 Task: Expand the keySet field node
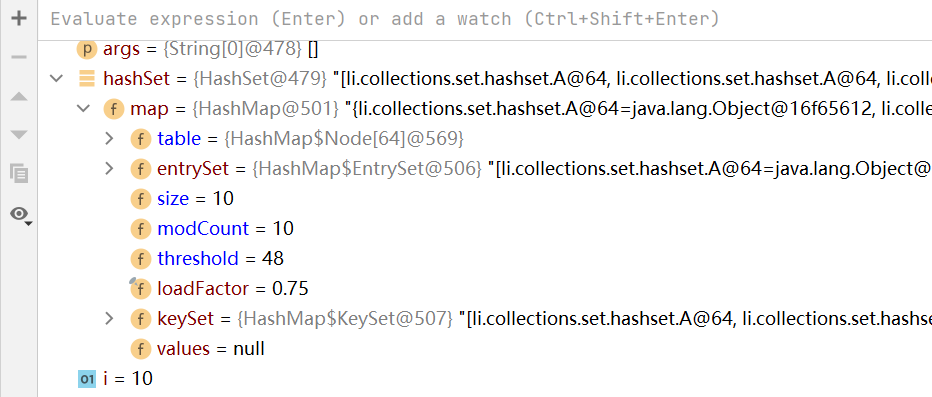pyautogui.click(x=109, y=319)
